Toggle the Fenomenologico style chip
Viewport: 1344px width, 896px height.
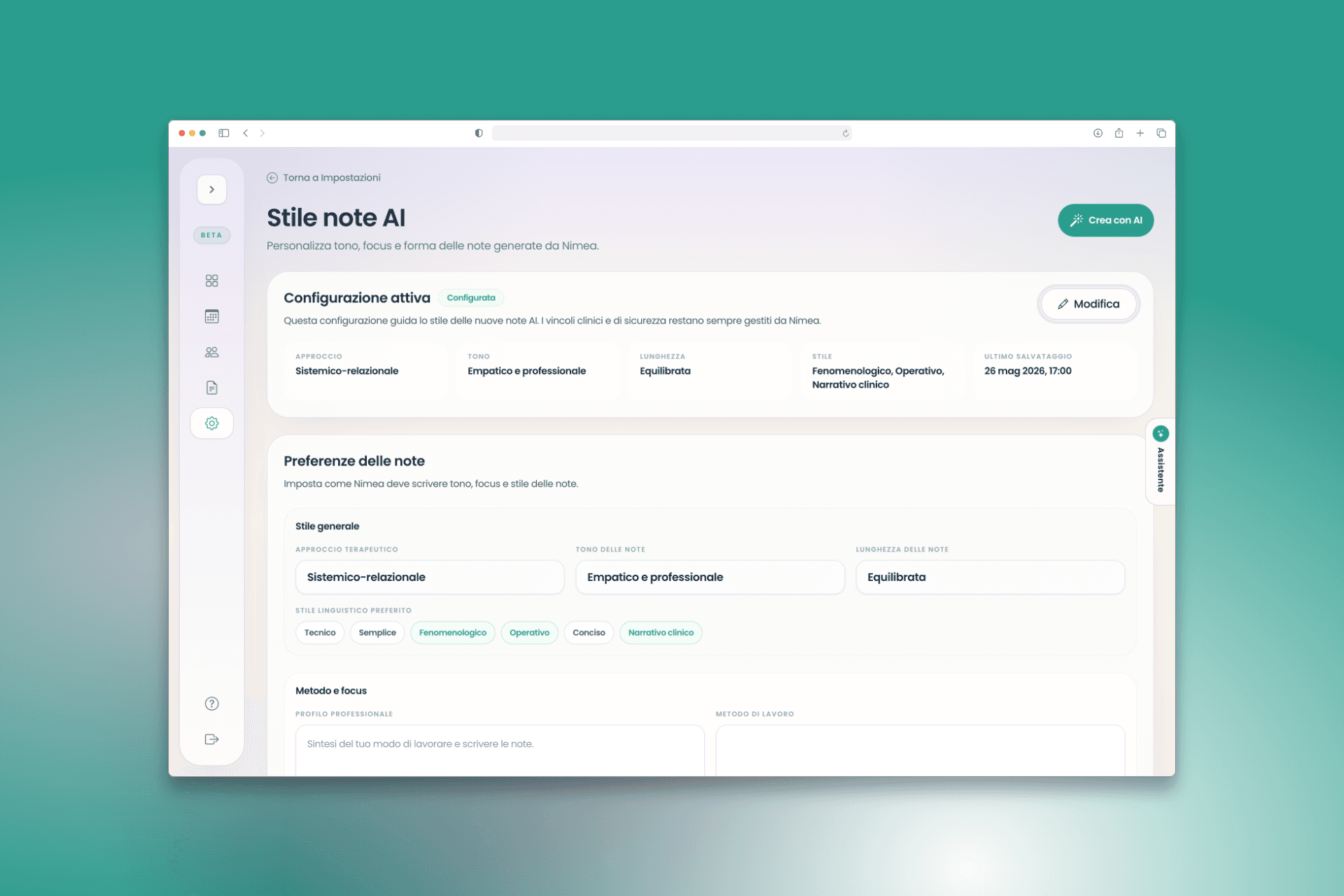(x=453, y=632)
